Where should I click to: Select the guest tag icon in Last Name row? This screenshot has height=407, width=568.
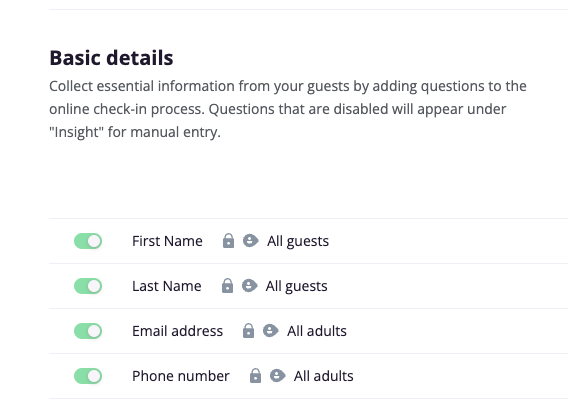(249, 285)
